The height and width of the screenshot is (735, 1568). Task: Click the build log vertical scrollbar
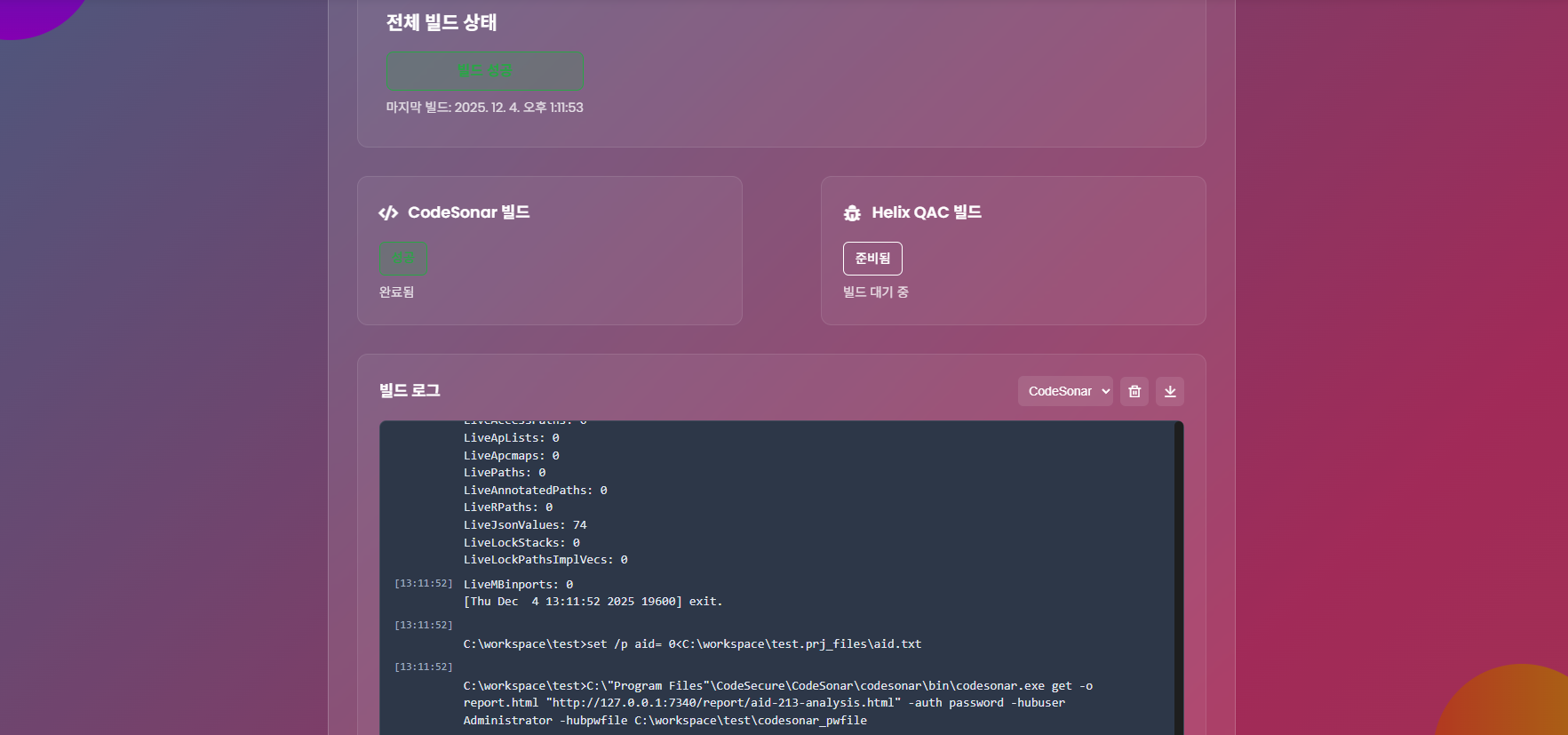point(1179,578)
